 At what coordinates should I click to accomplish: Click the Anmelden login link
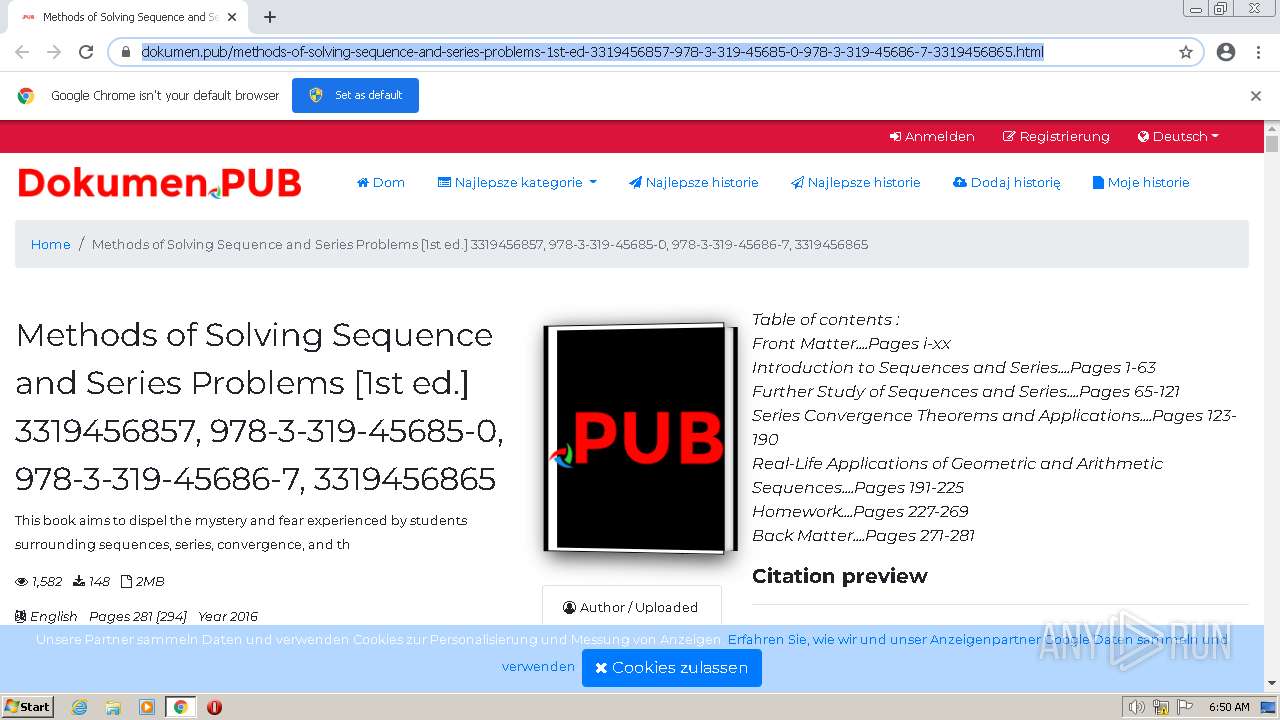point(932,137)
